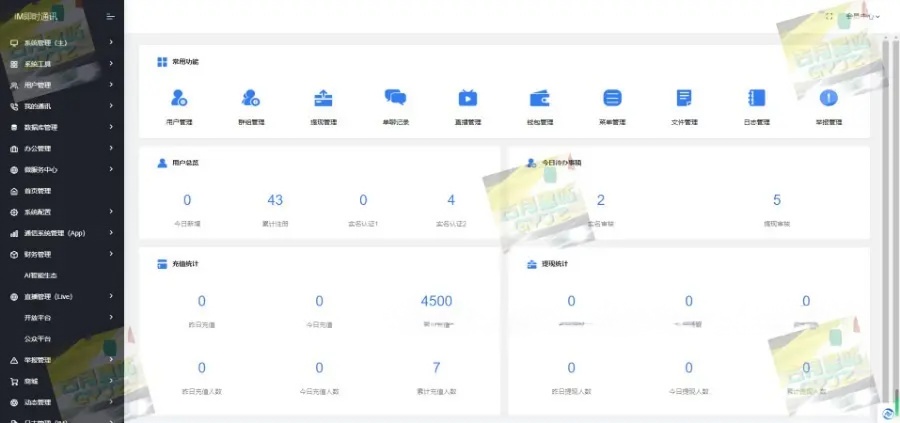Expand 直播管理 (Live) sidebar section

[60, 297]
